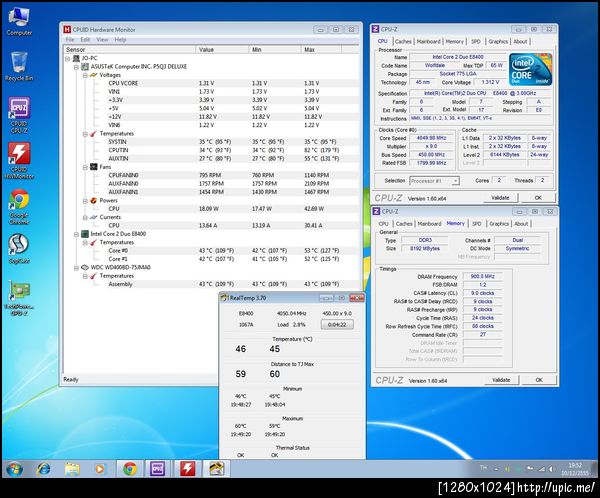
Task: Click the taskbar clock showing 19:52
Action: pyautogui.click(x=575, y=469)
